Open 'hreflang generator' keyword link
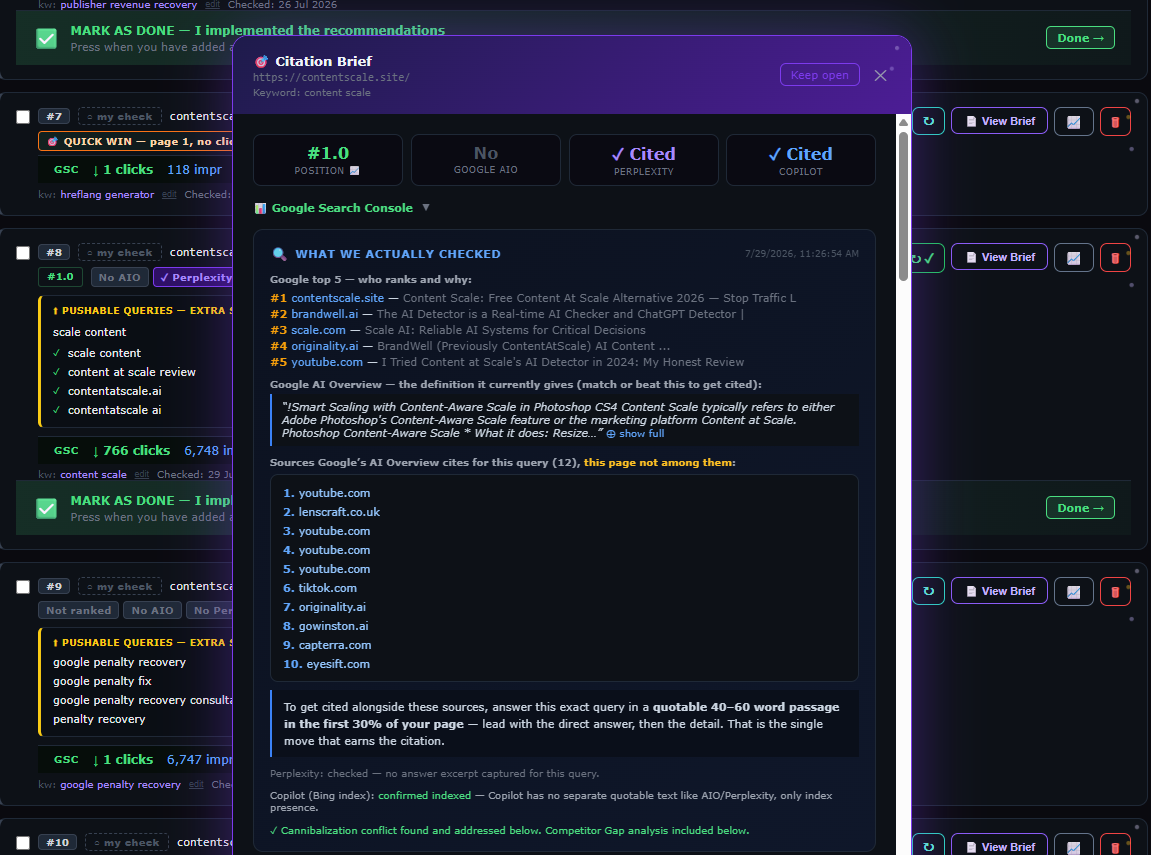1151x855 pixels. click(x=107, y=195)
